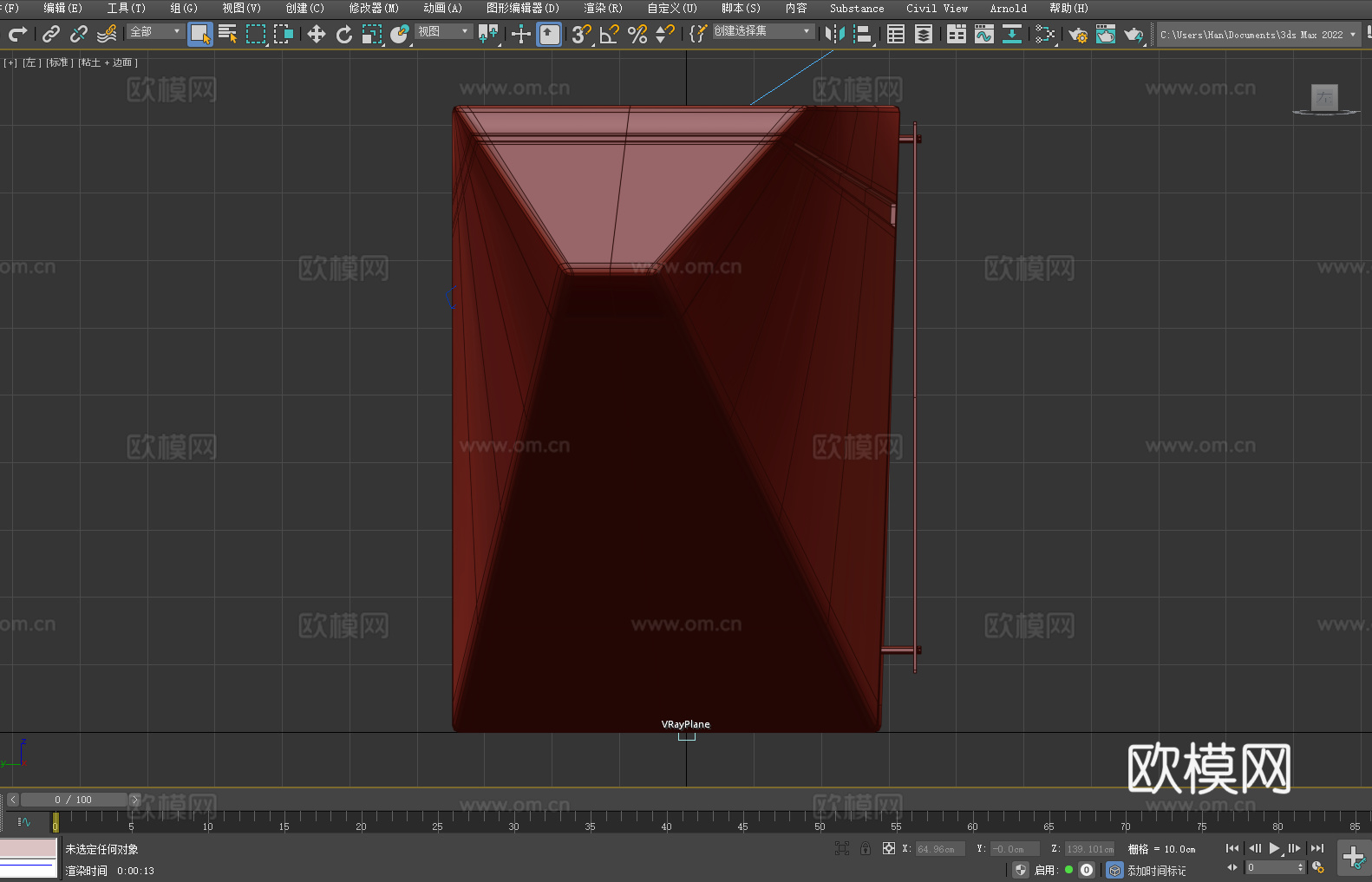Screen dimensions: 1372x882
Task: Select the Move tool
Action: click(317, 34)
